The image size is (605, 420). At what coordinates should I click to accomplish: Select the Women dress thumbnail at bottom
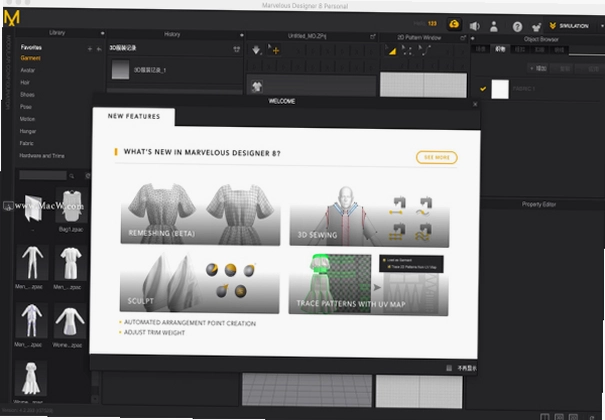pyautogui.click(x=31, y=378)
